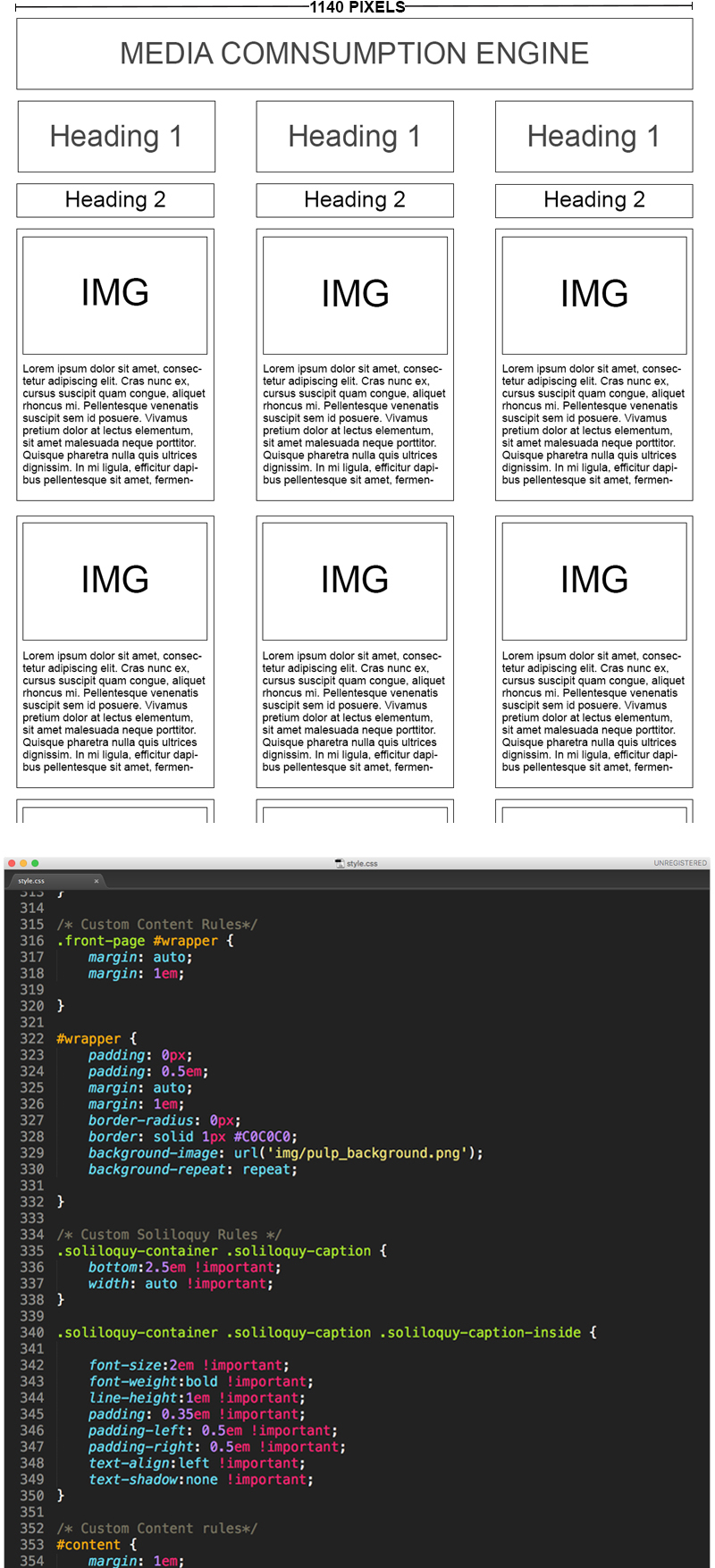The height and width of the screenshot is (1568, 715).
Task: Click 'padding-right: 0.5em !important;' line
Action: tap(217, 1446)
